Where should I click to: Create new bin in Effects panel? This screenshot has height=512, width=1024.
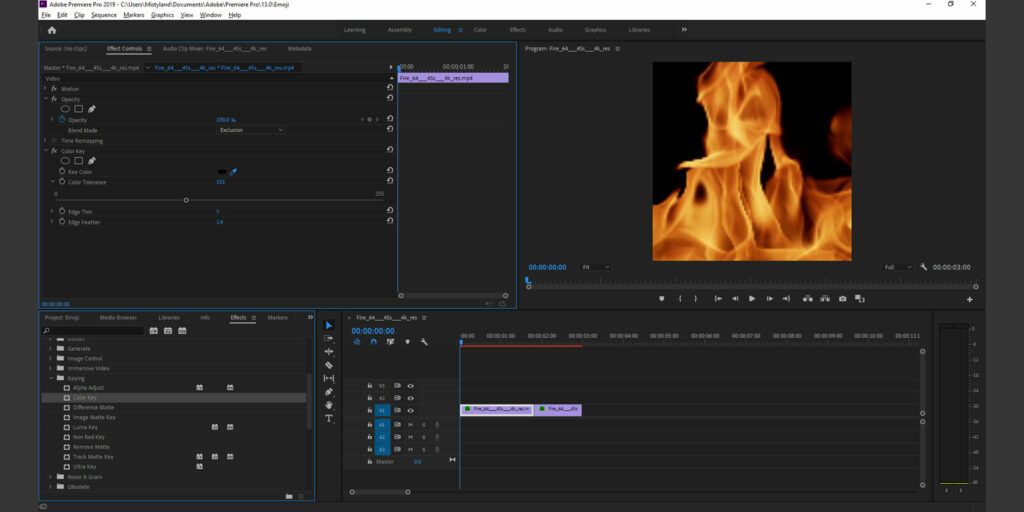[289, 496]
